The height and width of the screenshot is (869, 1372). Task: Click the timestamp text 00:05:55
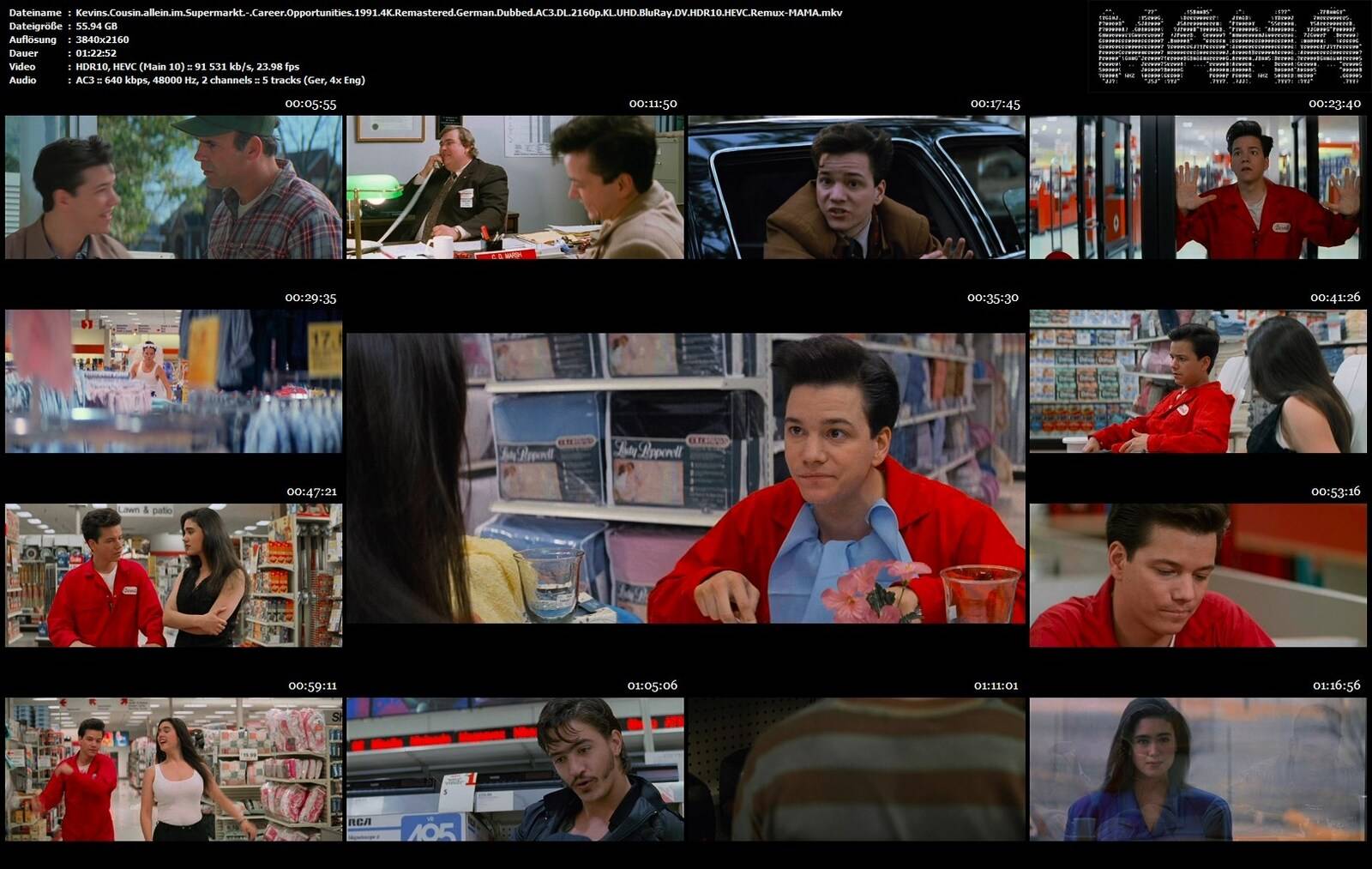tap(310, 104)
